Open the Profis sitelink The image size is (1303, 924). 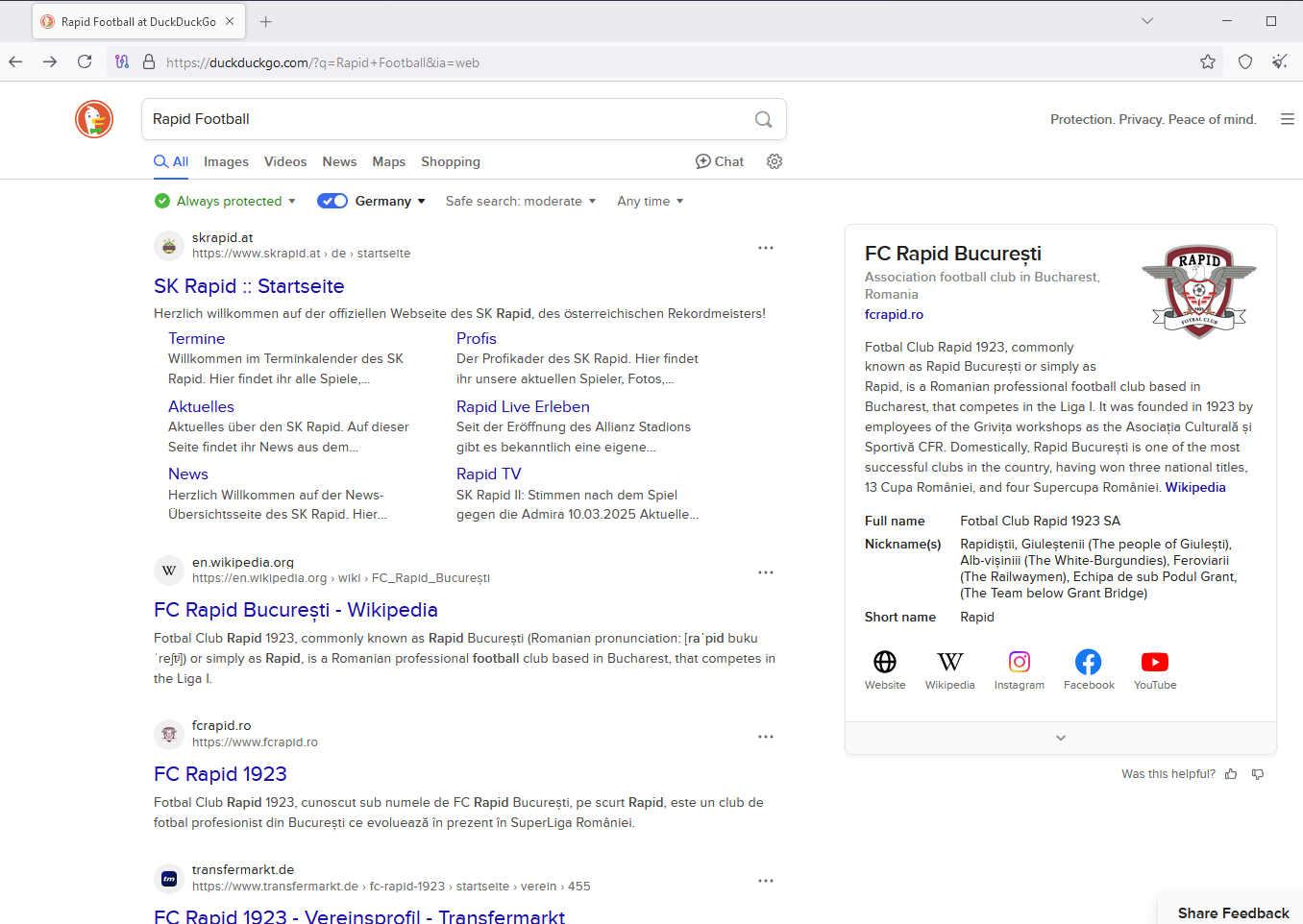[477, 338]
